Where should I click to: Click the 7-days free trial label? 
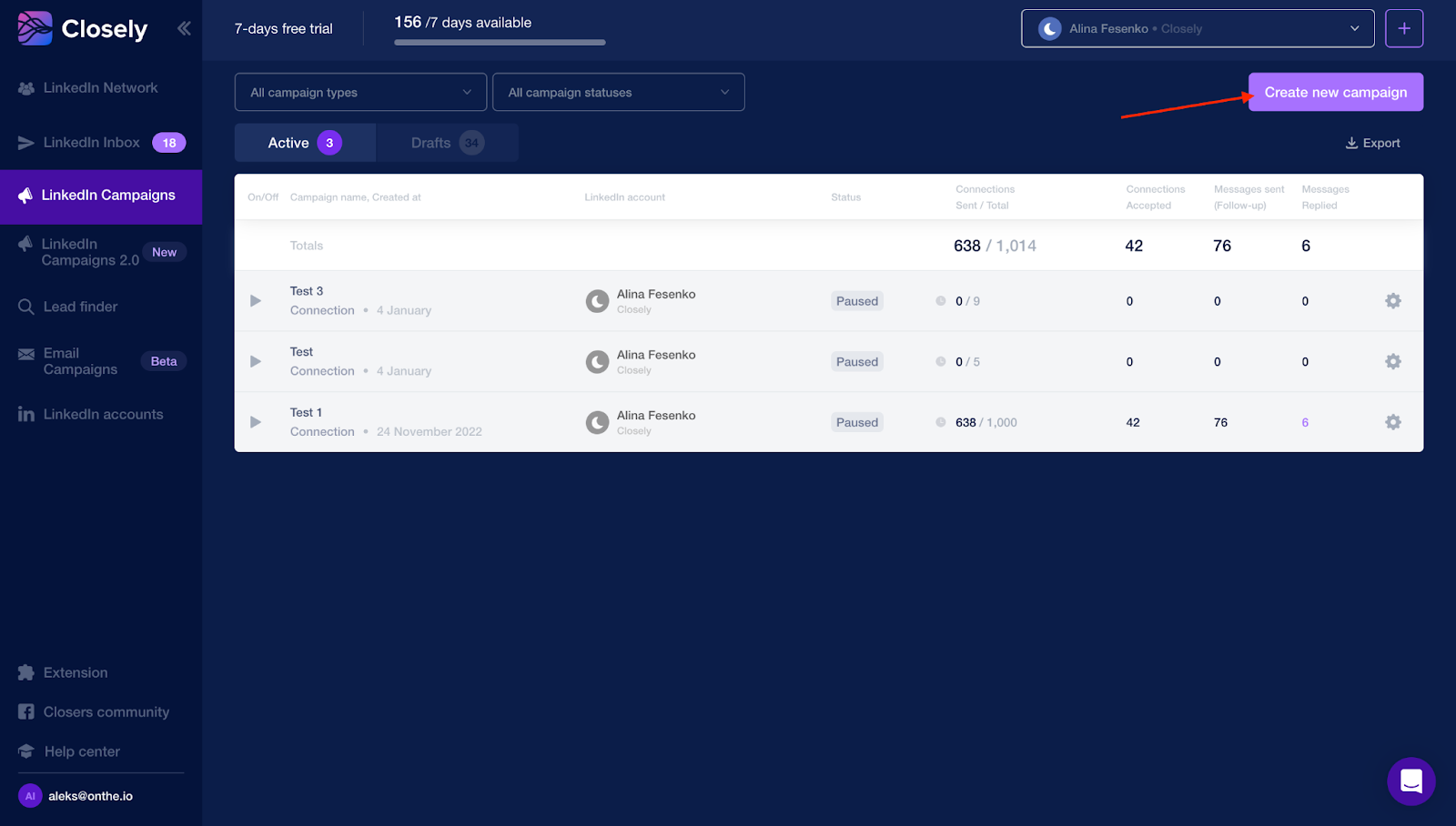click(284, 29)
